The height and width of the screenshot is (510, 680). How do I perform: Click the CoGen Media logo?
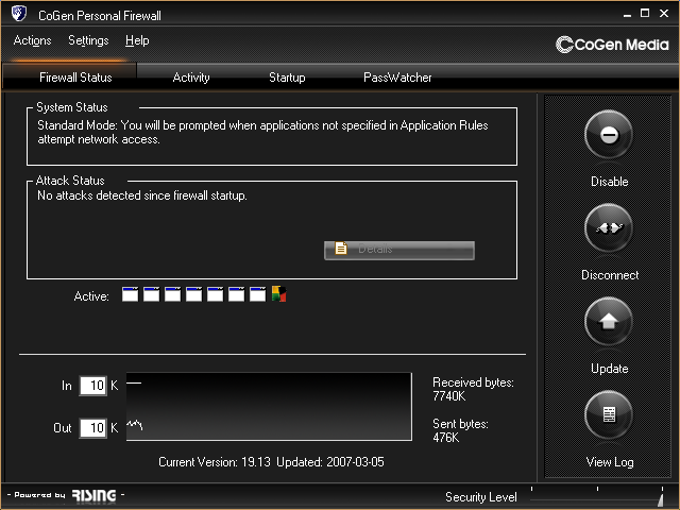click(x=612, y=44)
